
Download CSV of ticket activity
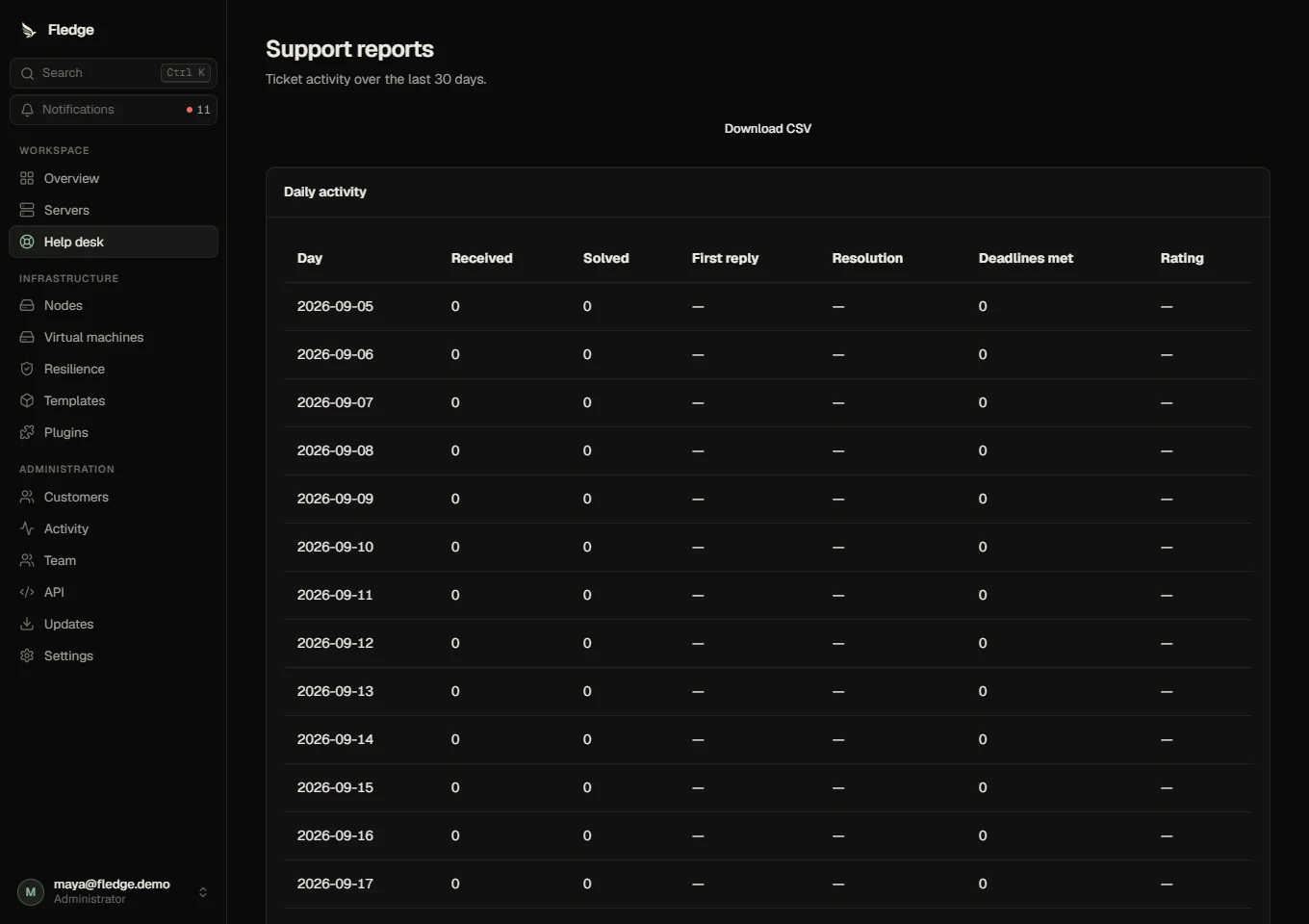point(768,128)
